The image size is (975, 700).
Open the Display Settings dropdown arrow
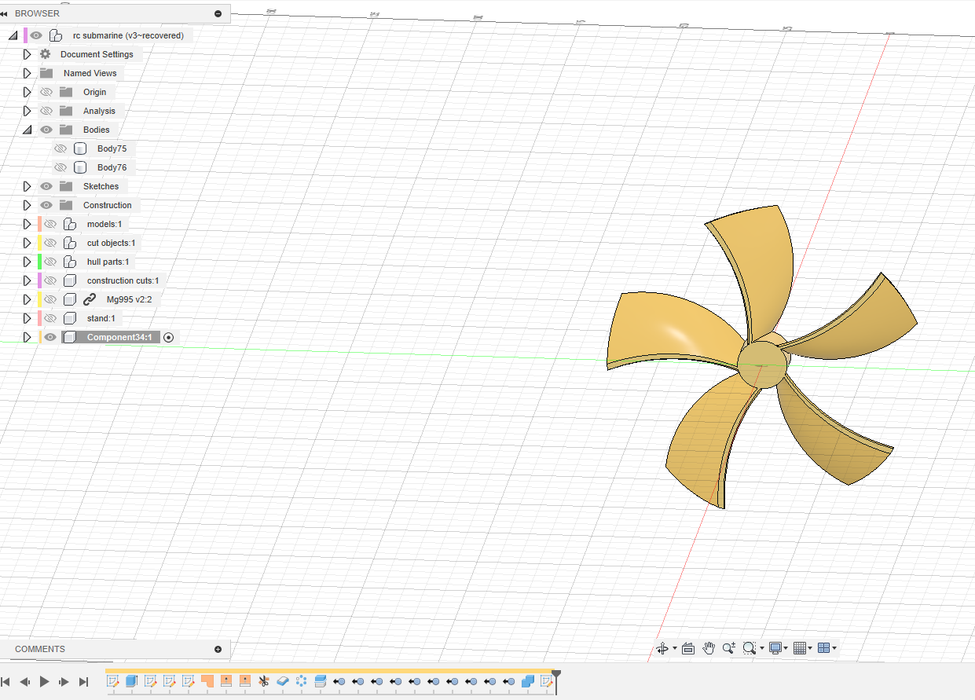[x=786, y=648]
